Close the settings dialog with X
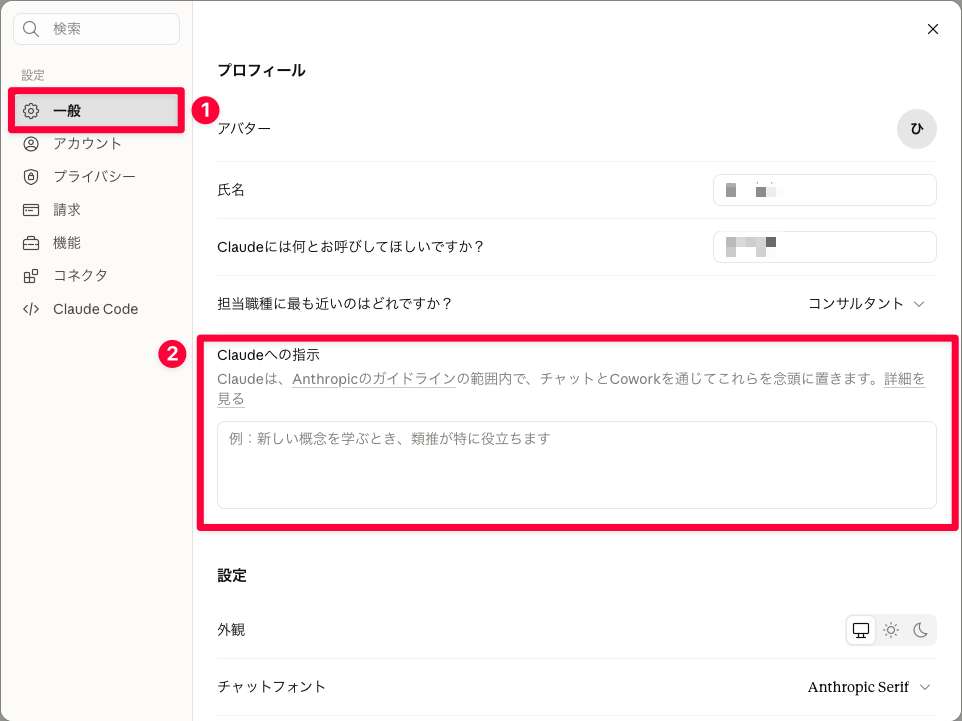962x721 pixels. pos(933,29)
